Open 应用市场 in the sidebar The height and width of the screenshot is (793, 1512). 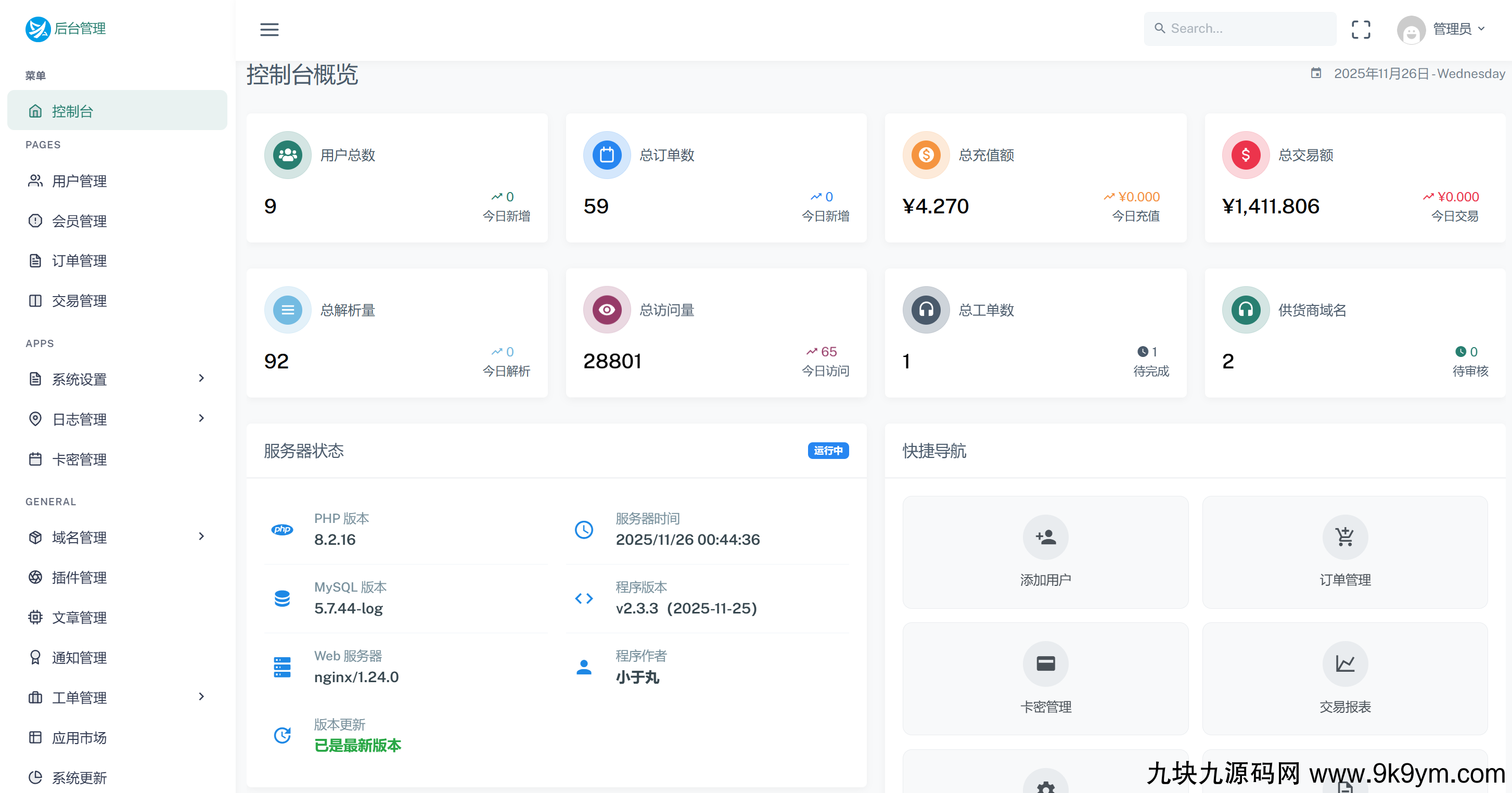click(x=79, y=737)
